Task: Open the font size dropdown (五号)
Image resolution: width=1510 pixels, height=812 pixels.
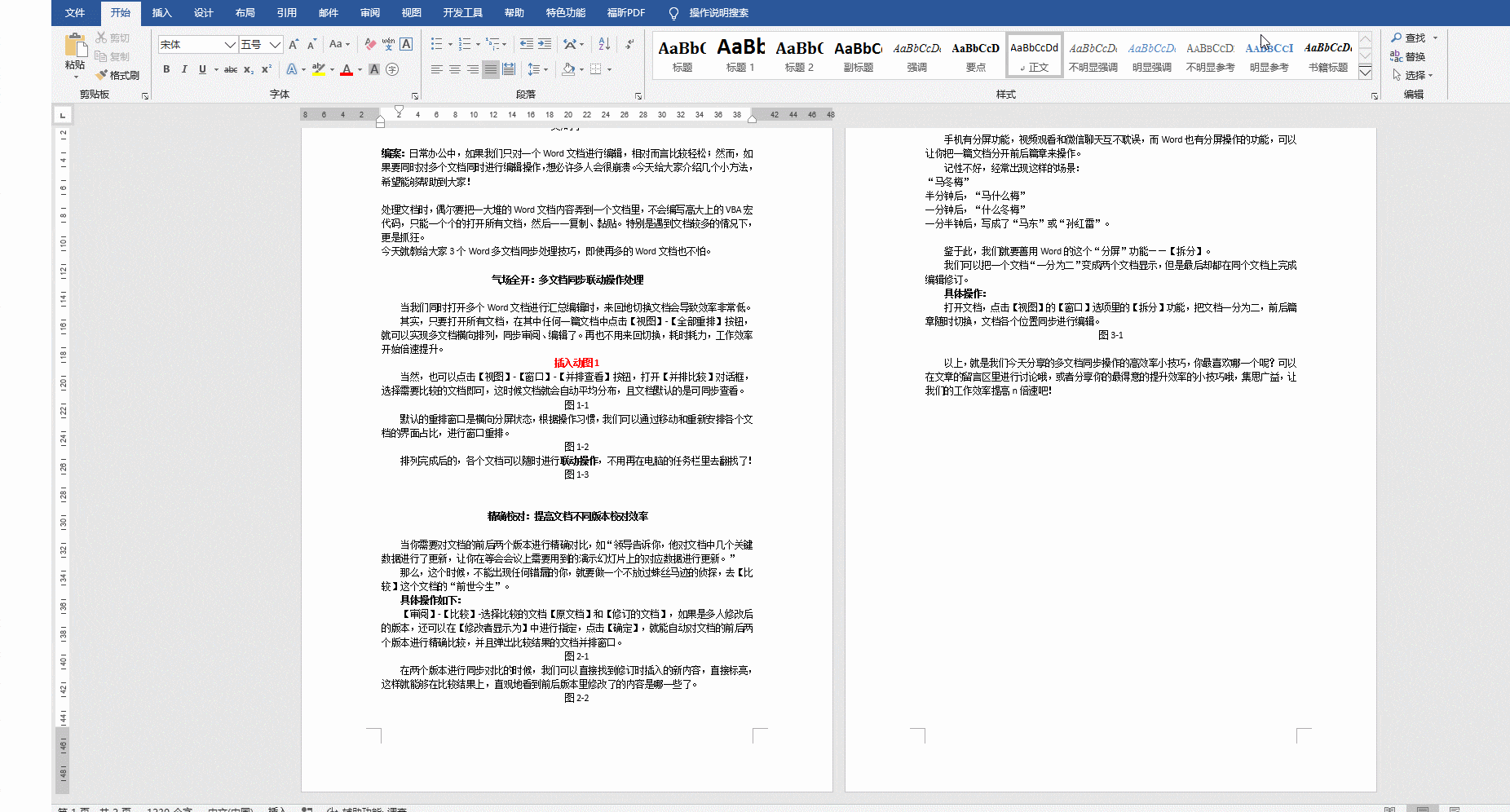Action: pos(276,45)
